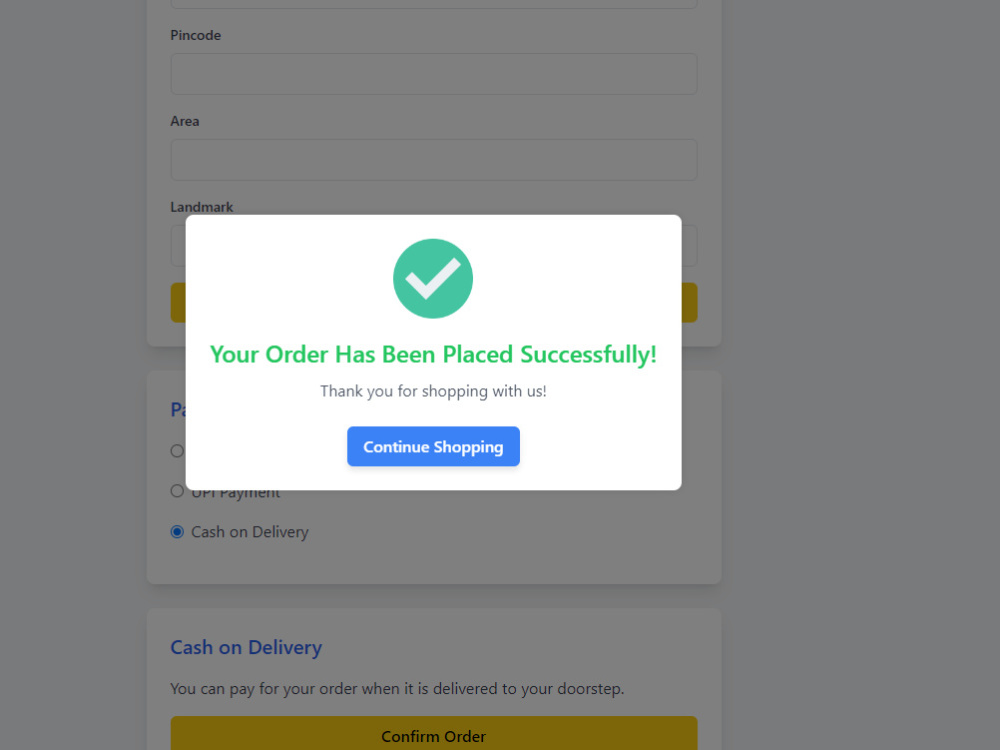Select the first payment option radio button
This screenshot has width=1000, height=750.
coord(177,451)
